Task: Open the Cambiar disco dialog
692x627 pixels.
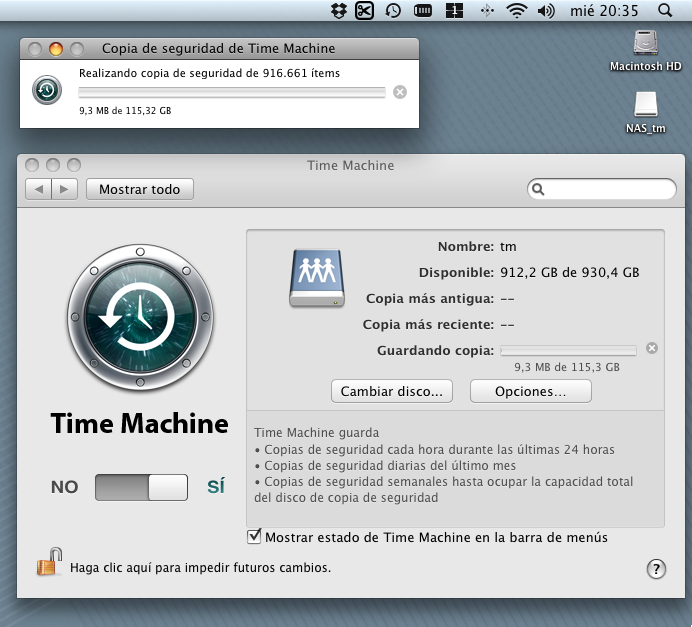Action: pos(392,391)
